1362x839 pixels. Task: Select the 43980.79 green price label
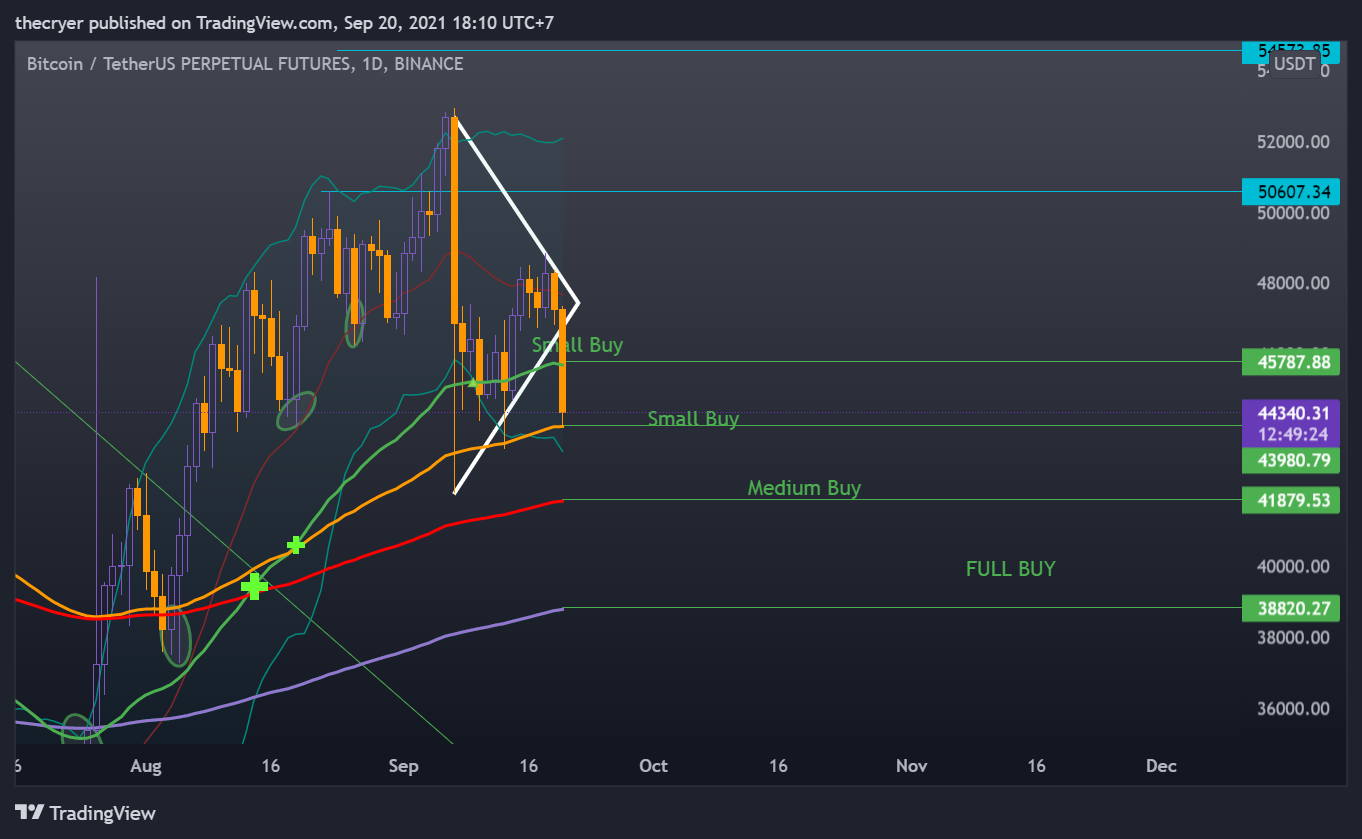point(1290,460)
